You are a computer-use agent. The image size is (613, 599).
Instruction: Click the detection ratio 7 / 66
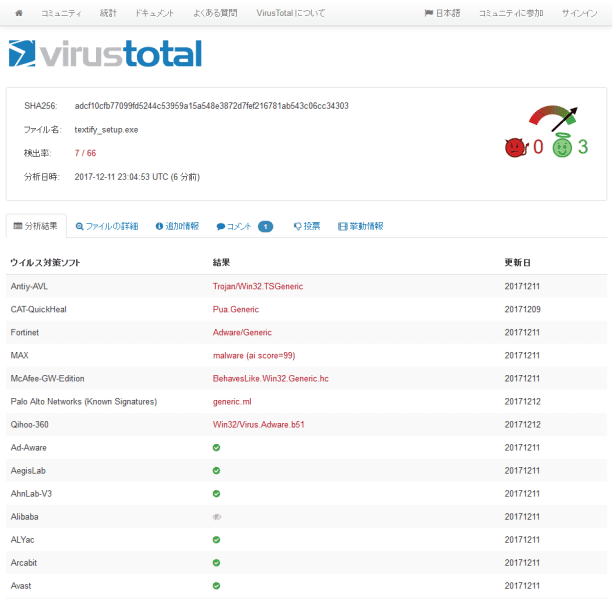point(85,153)
